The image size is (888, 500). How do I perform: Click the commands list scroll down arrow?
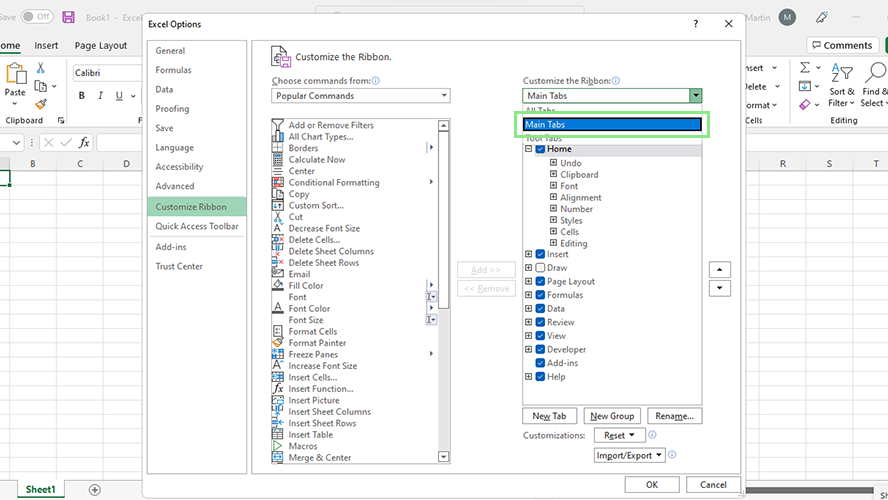tap(443, 456)
